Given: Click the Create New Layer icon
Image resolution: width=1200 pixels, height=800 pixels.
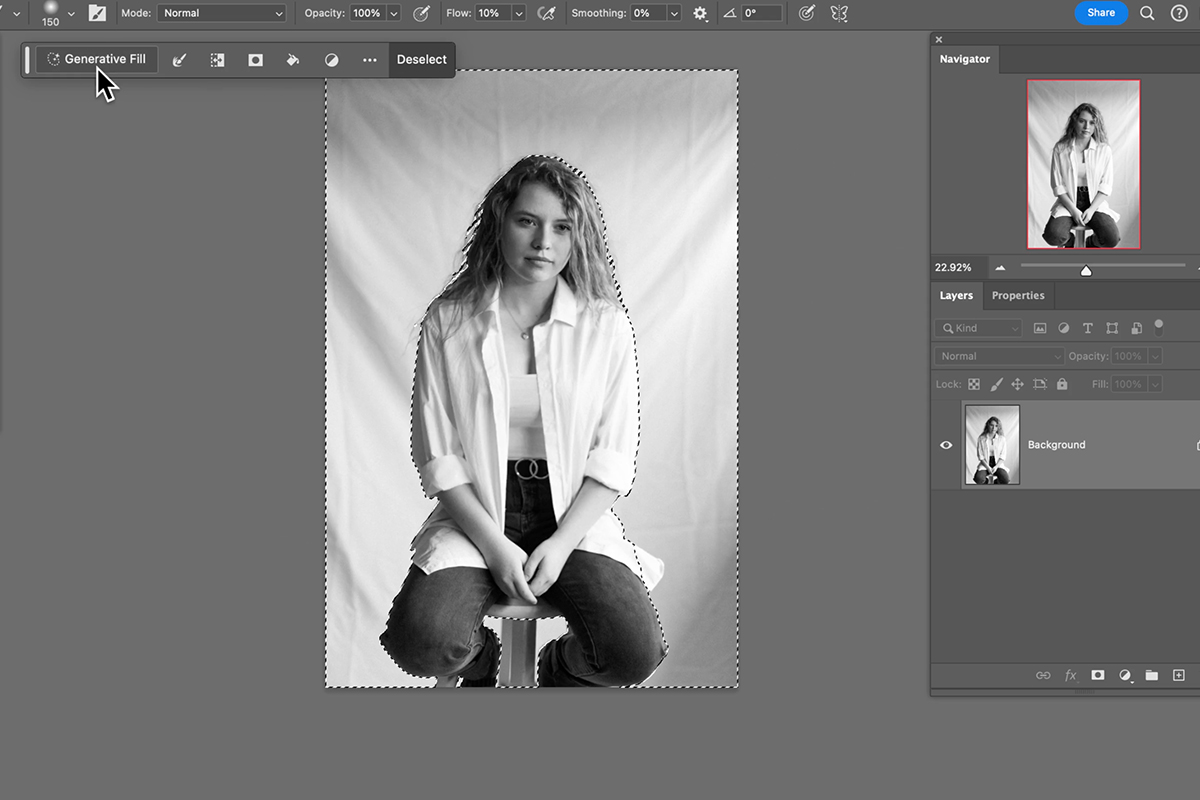Looking at the screenshot, I should pos(1179,675).
